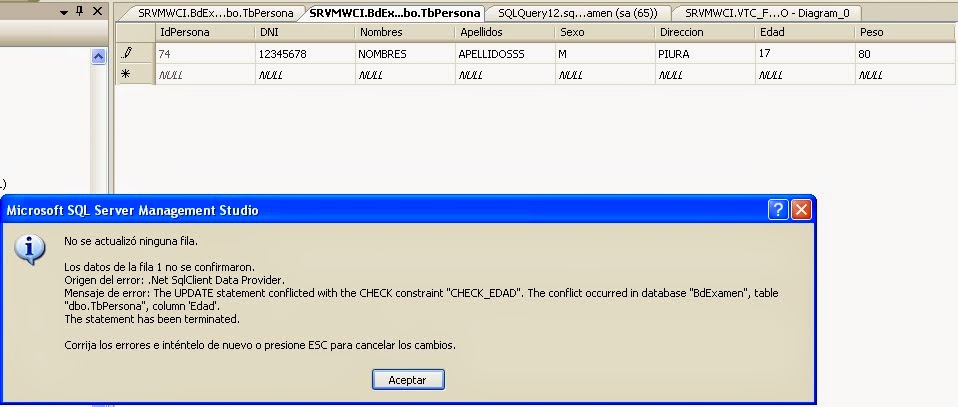Click the NULL cell under Nombres
This screenshot has width=958, height=407.
405,75
